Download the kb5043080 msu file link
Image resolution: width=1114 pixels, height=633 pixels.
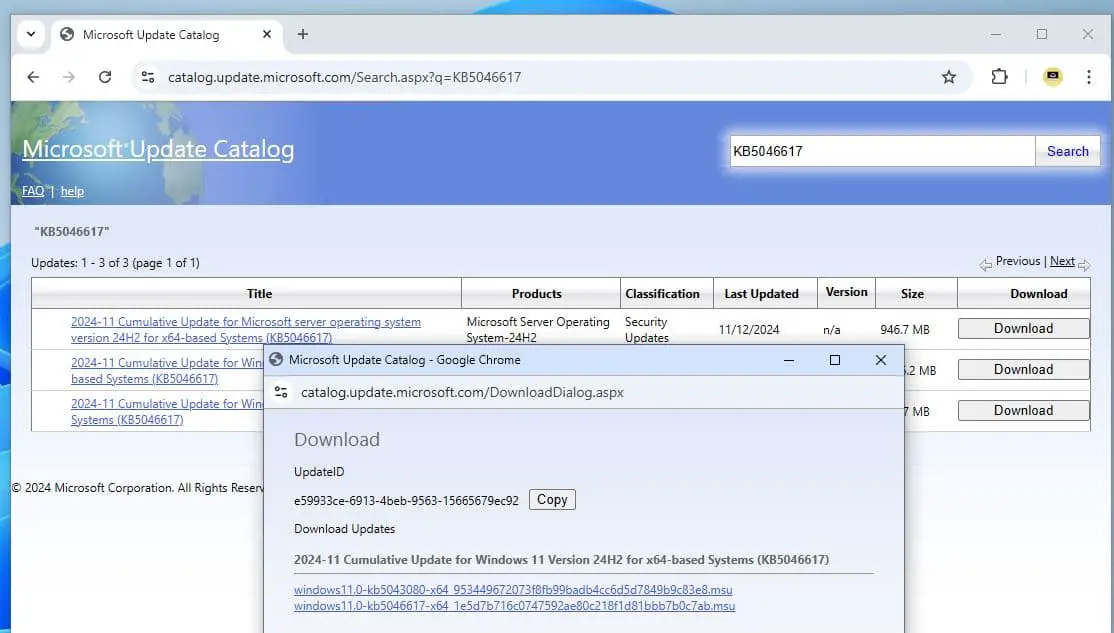[513, 590]
